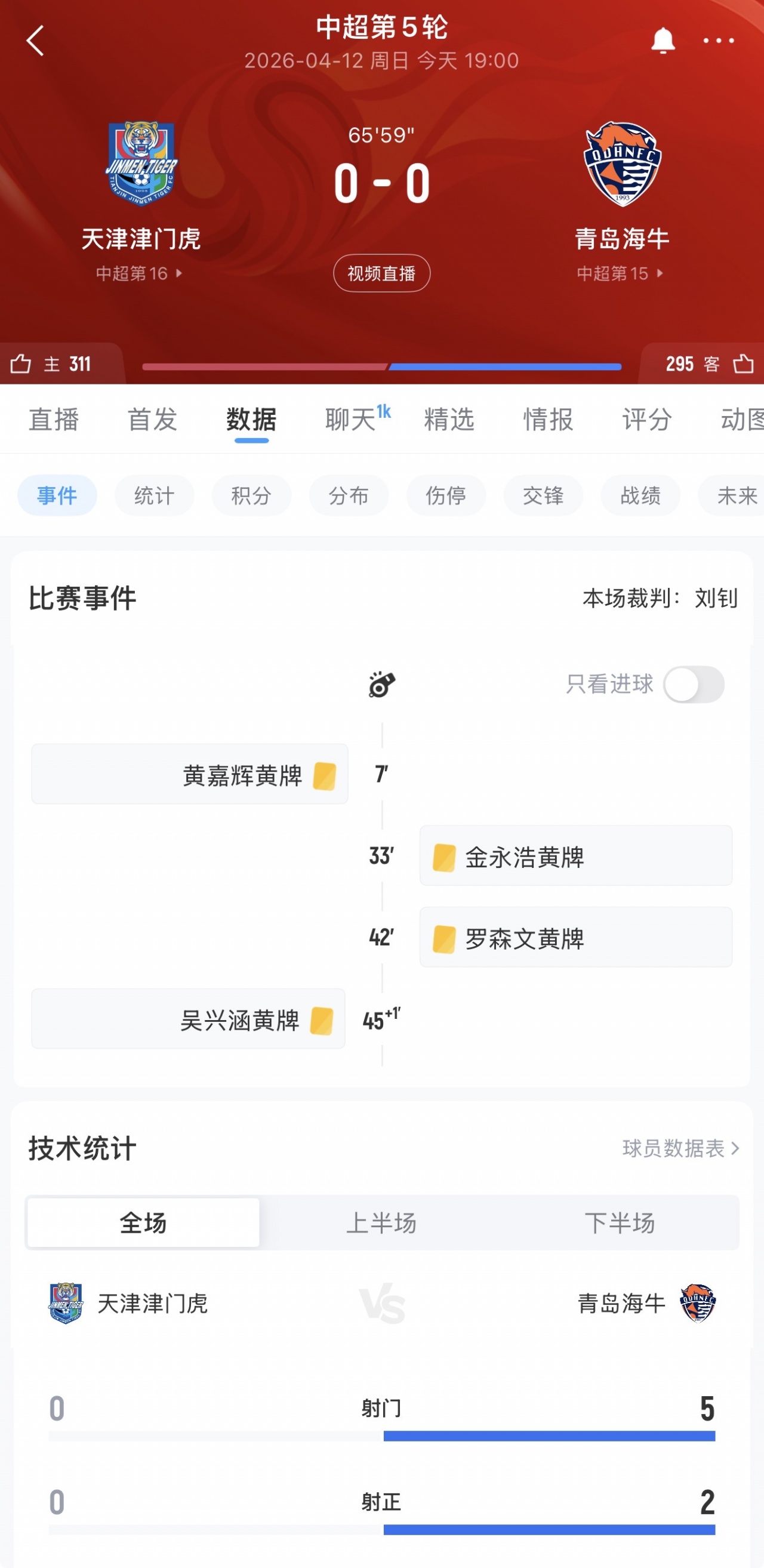
Task: Tap the referee whistle icon
Action: 381,684
